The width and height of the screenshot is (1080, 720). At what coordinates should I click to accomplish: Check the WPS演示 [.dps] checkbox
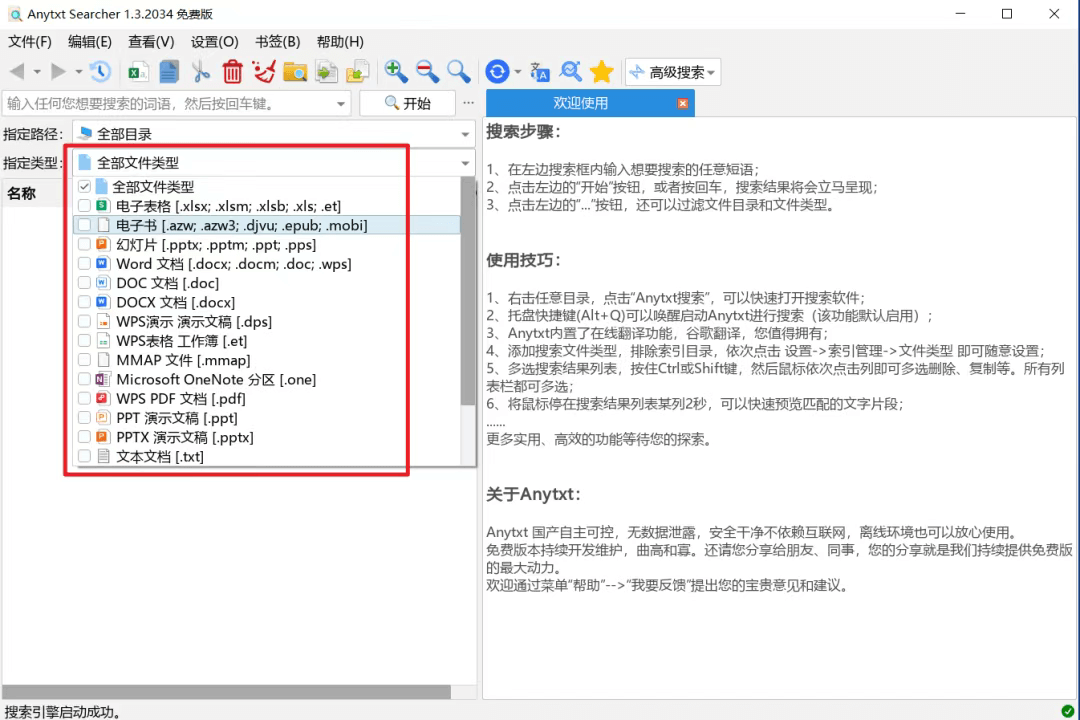click(x=84, y=322)
